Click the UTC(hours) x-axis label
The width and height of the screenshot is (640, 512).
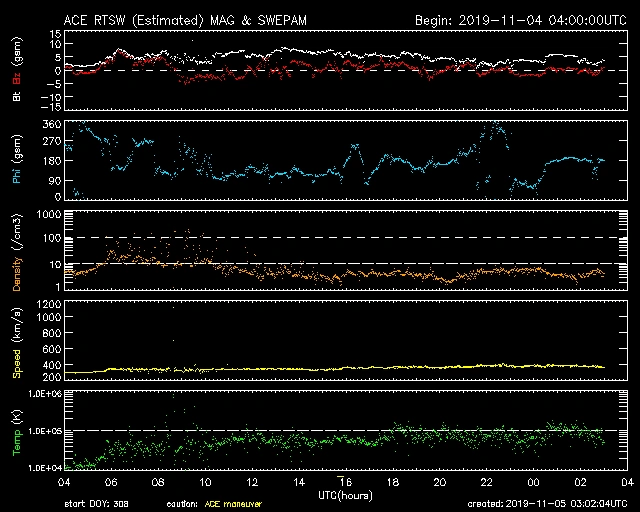click(343, 494)
